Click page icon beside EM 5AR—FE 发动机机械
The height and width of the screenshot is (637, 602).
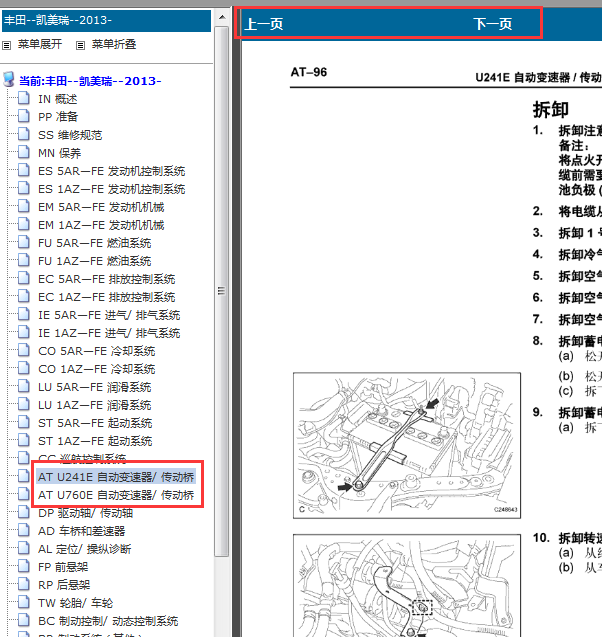(24, 206)
